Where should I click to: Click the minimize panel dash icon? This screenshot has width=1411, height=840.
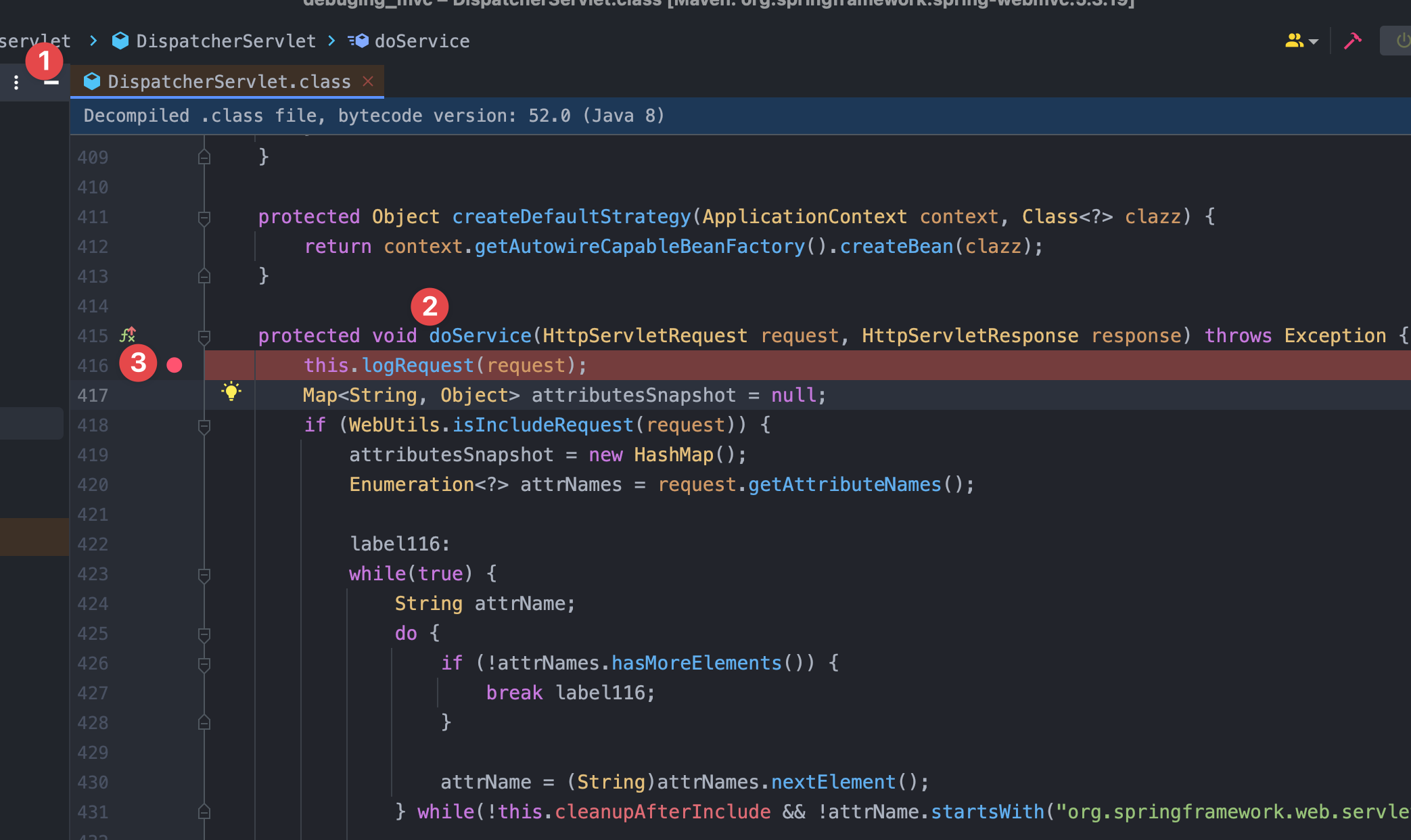click(51, 83)
